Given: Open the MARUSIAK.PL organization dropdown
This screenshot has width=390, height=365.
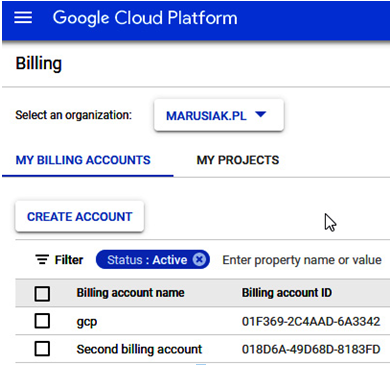Looking at the screenshot, I should pyautogui.click(x=219, y=115).
